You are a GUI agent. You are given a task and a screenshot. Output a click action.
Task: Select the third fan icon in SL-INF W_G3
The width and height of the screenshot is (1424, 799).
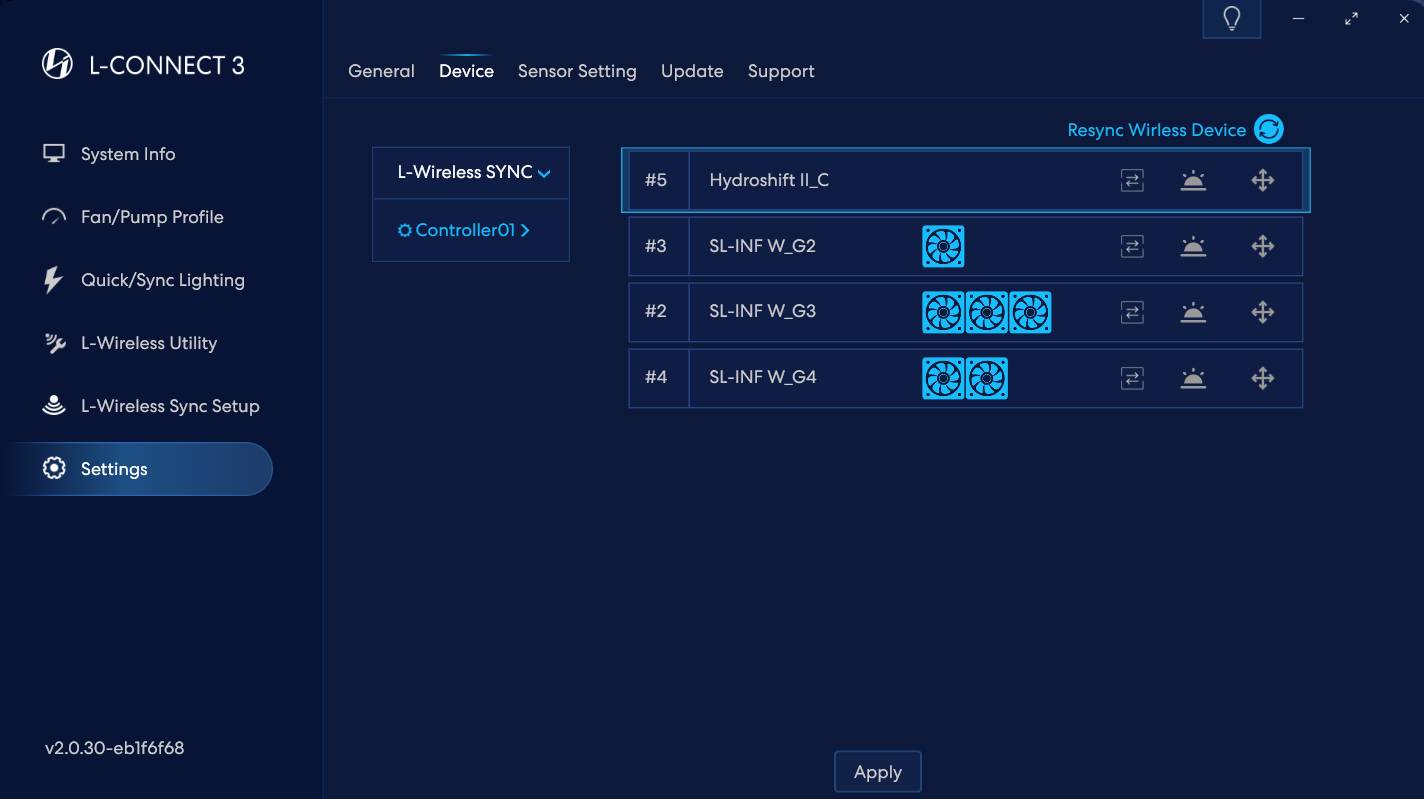pos(1030,312)
